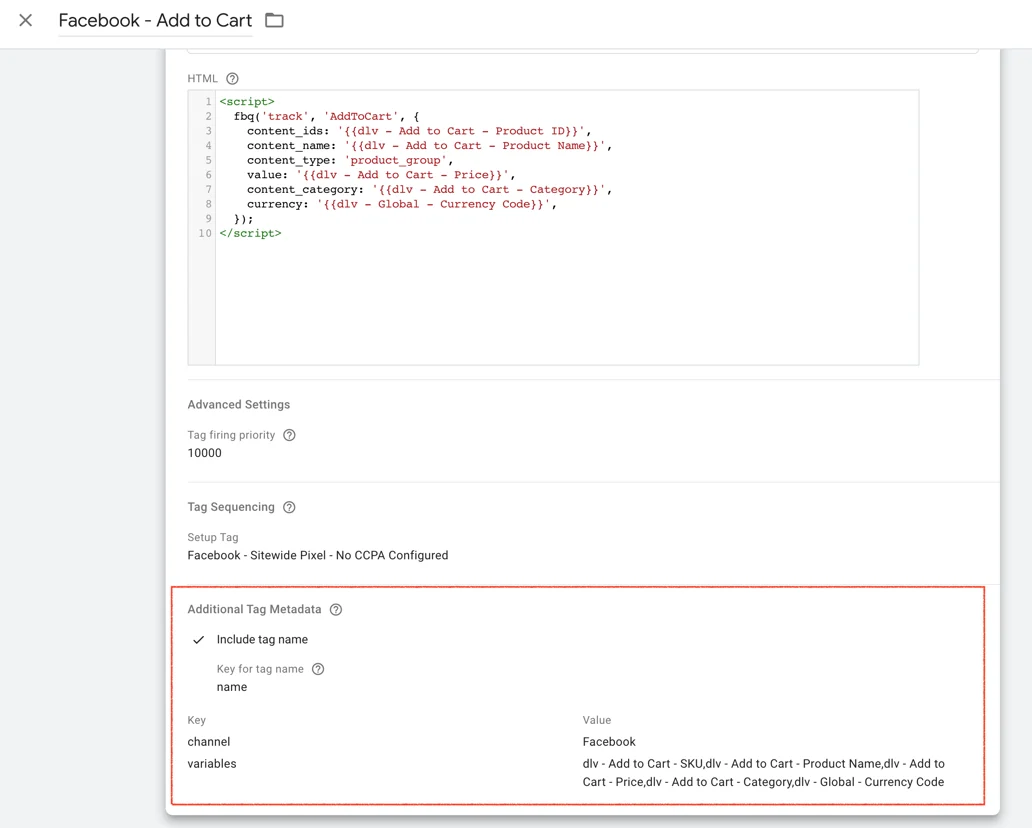This screenshot has height=828, width=1032.
Task: Click the value Price code line
Action: 381,174
